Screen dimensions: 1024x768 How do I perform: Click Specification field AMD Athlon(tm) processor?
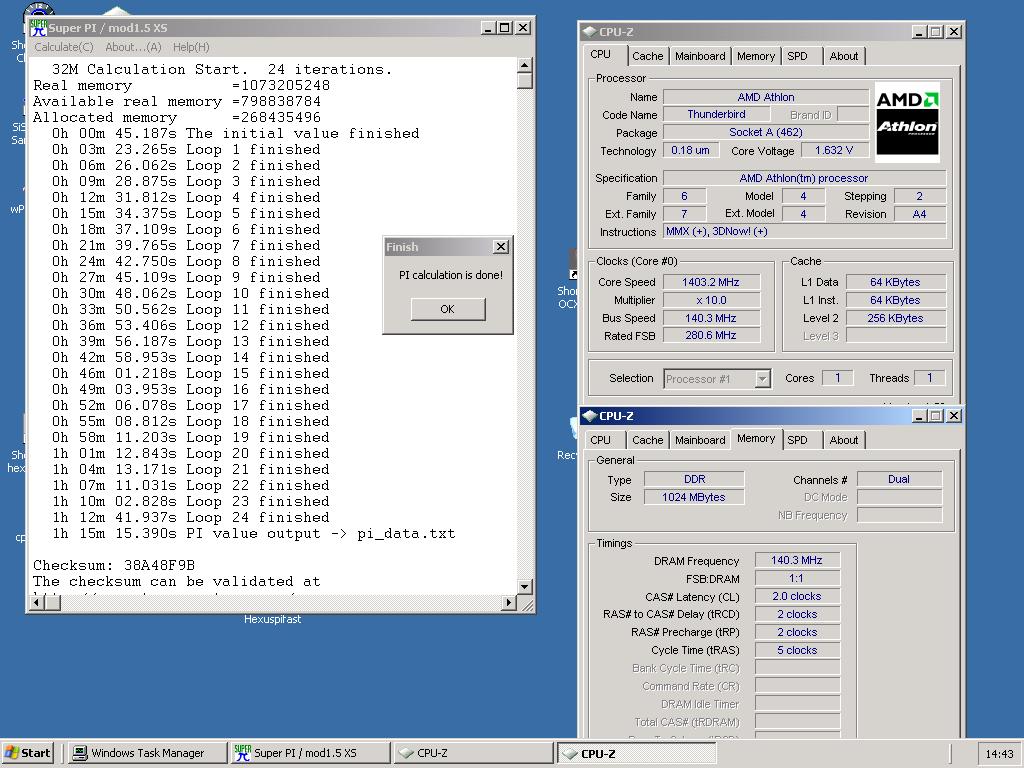coord(805,178)
